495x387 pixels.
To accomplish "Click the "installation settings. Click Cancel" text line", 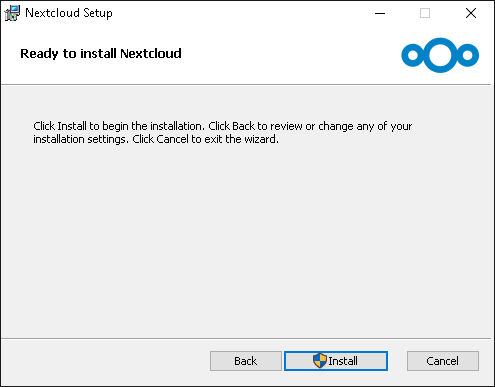I will click(x=156, y=139).
